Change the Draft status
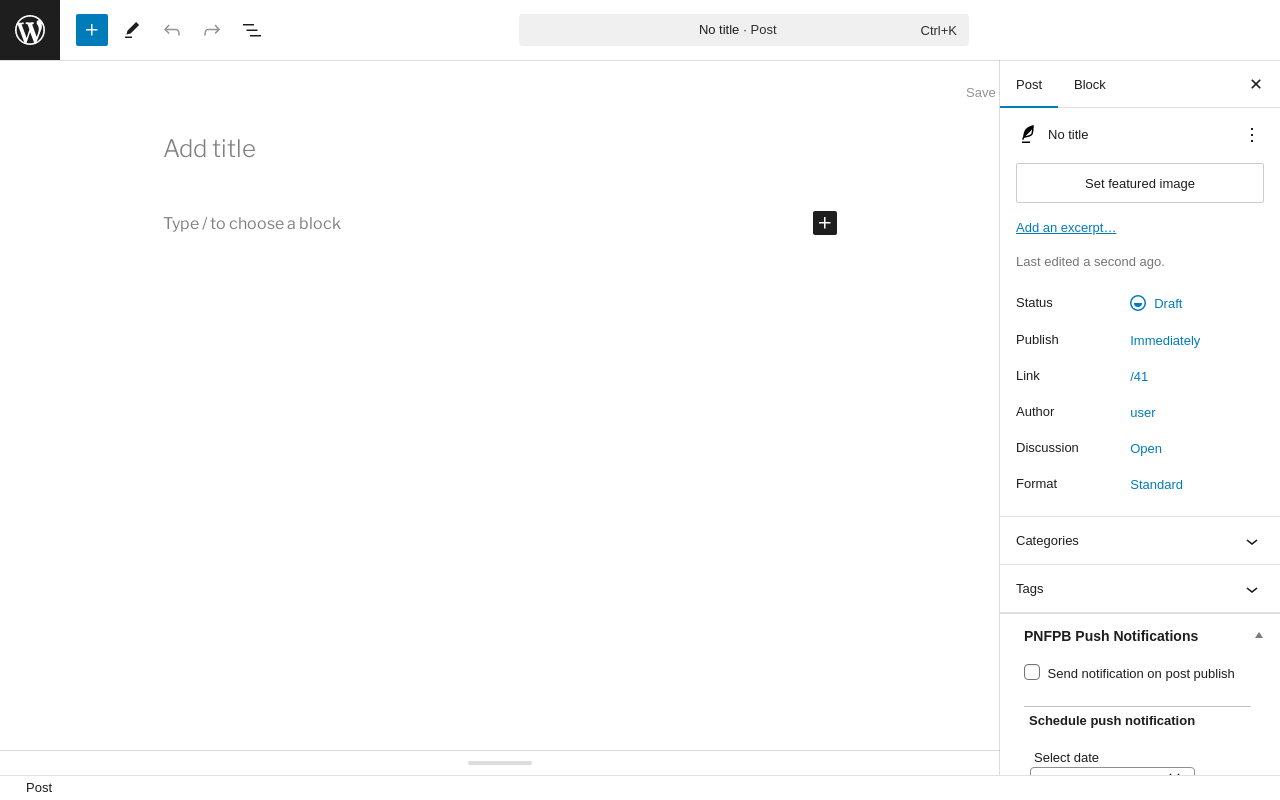This screenshot has width=1280, height=800. click(x=1156, y=303)
